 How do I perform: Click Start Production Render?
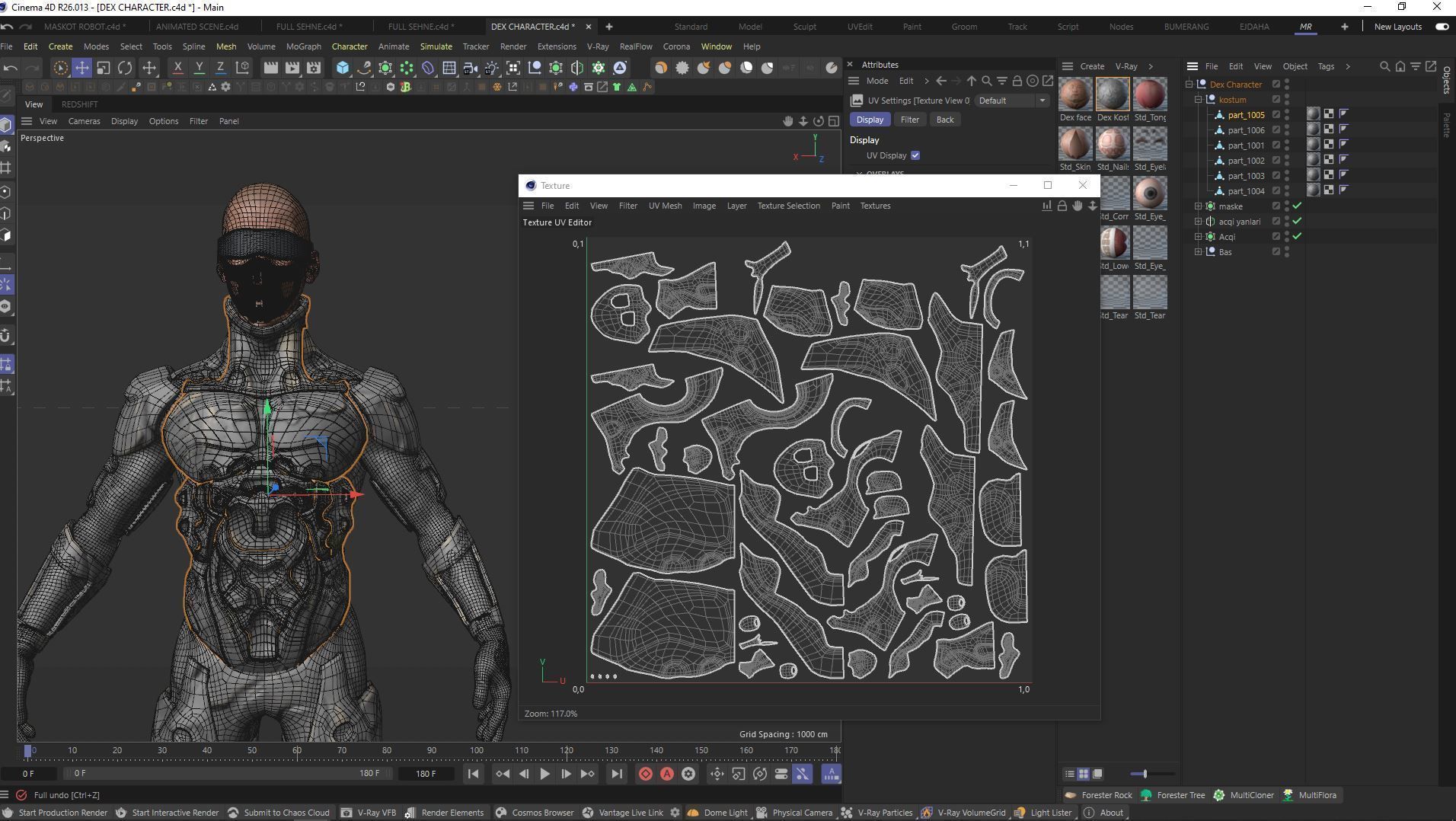[x=55, y=813]
